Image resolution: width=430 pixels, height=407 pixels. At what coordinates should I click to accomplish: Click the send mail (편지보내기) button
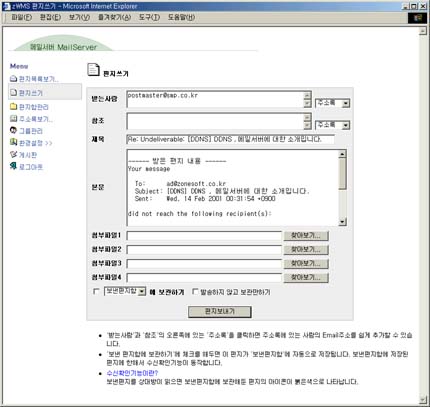coord(220,312)
